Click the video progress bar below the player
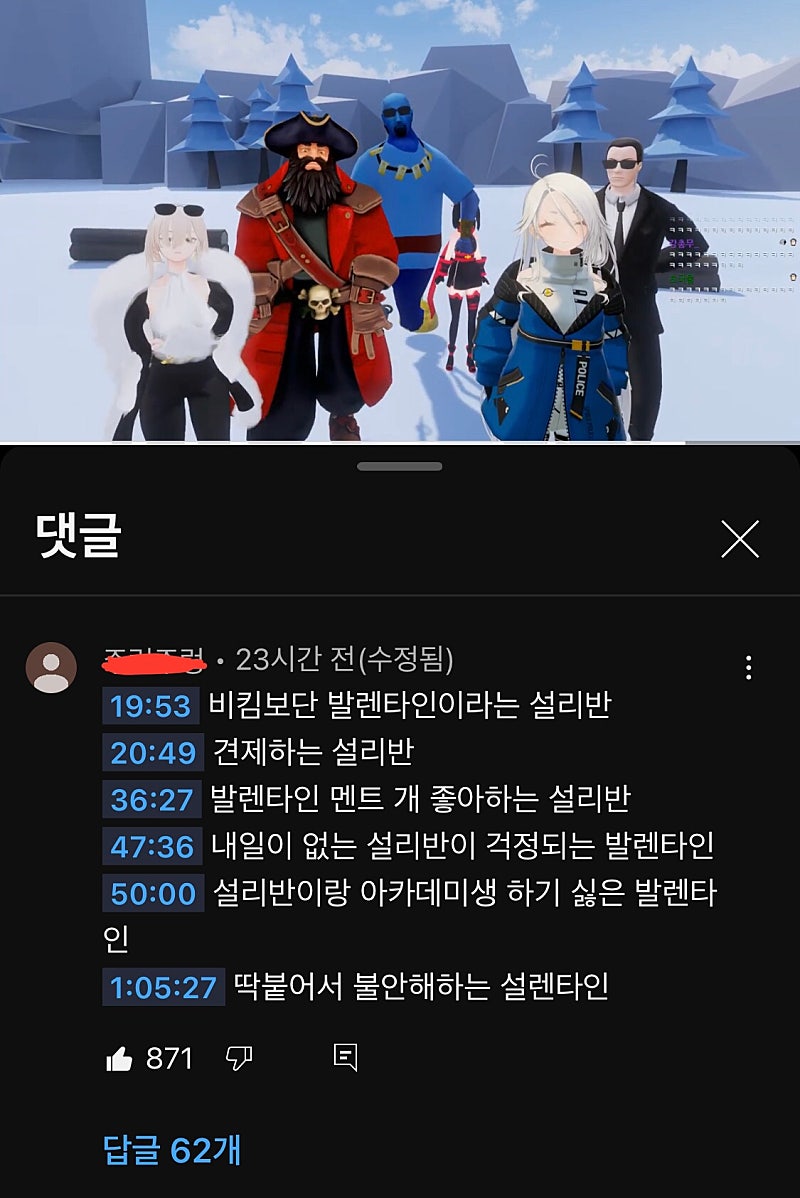The width and height of the screenshot is (800, 1198). [400, 442]
